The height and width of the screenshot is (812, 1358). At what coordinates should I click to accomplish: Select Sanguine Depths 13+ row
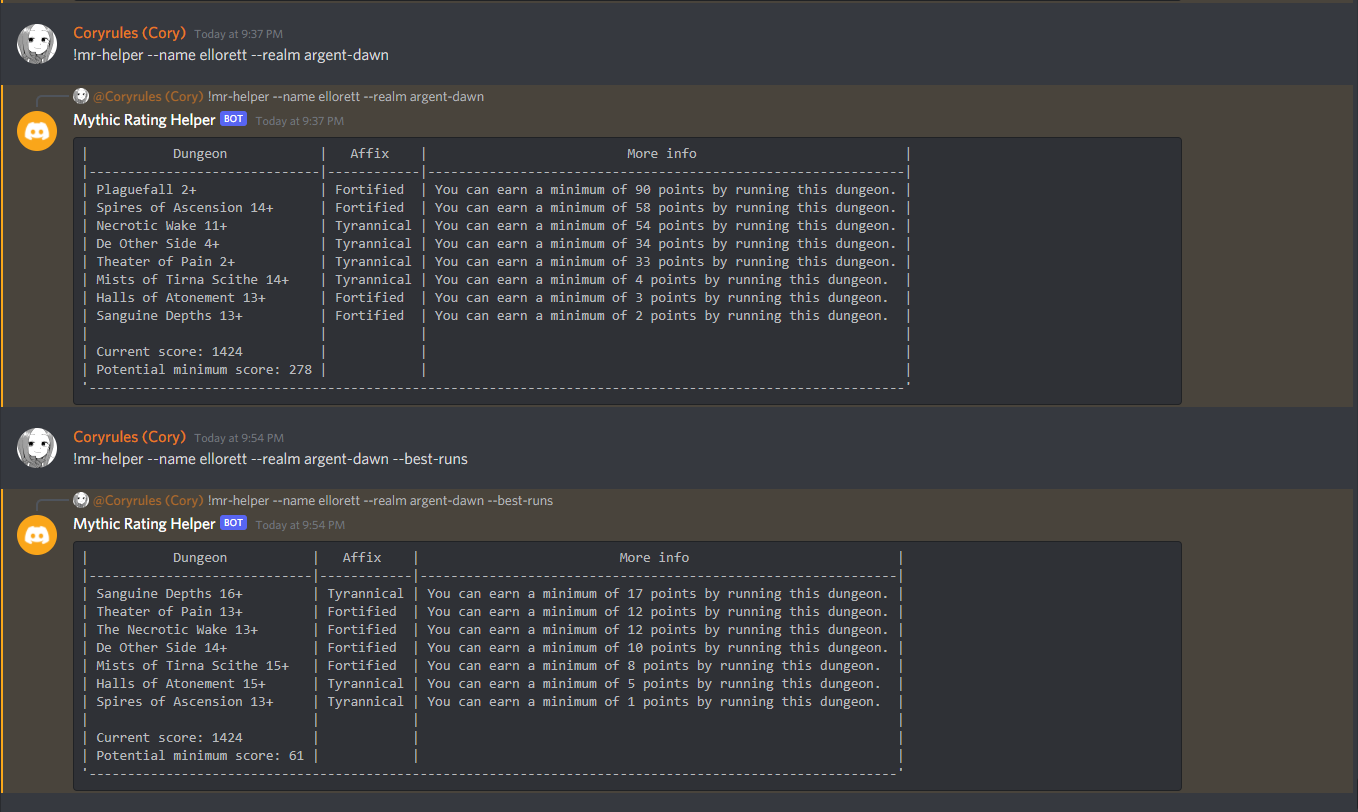496,315
